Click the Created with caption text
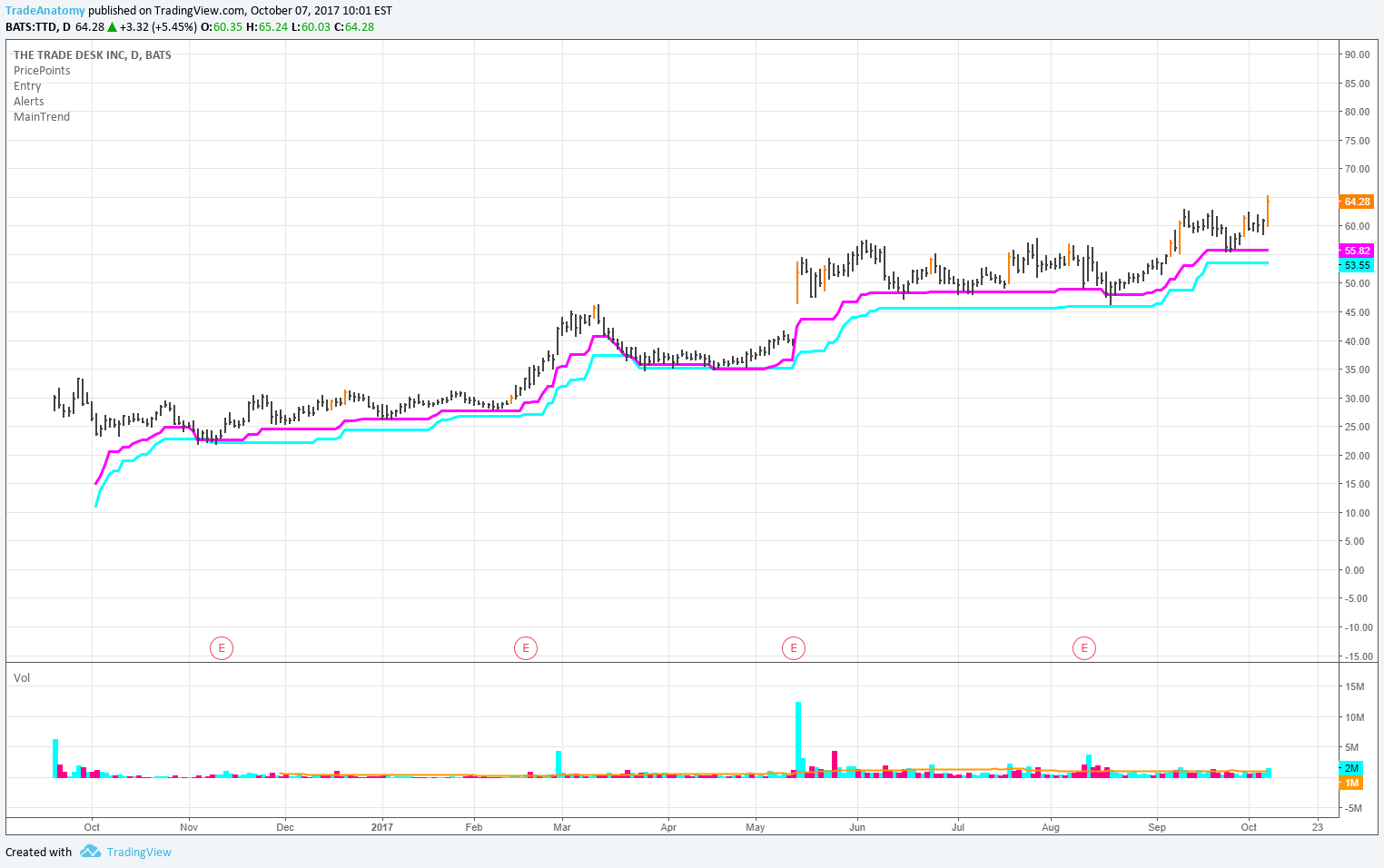The image size is (1384, 868). 38,852
